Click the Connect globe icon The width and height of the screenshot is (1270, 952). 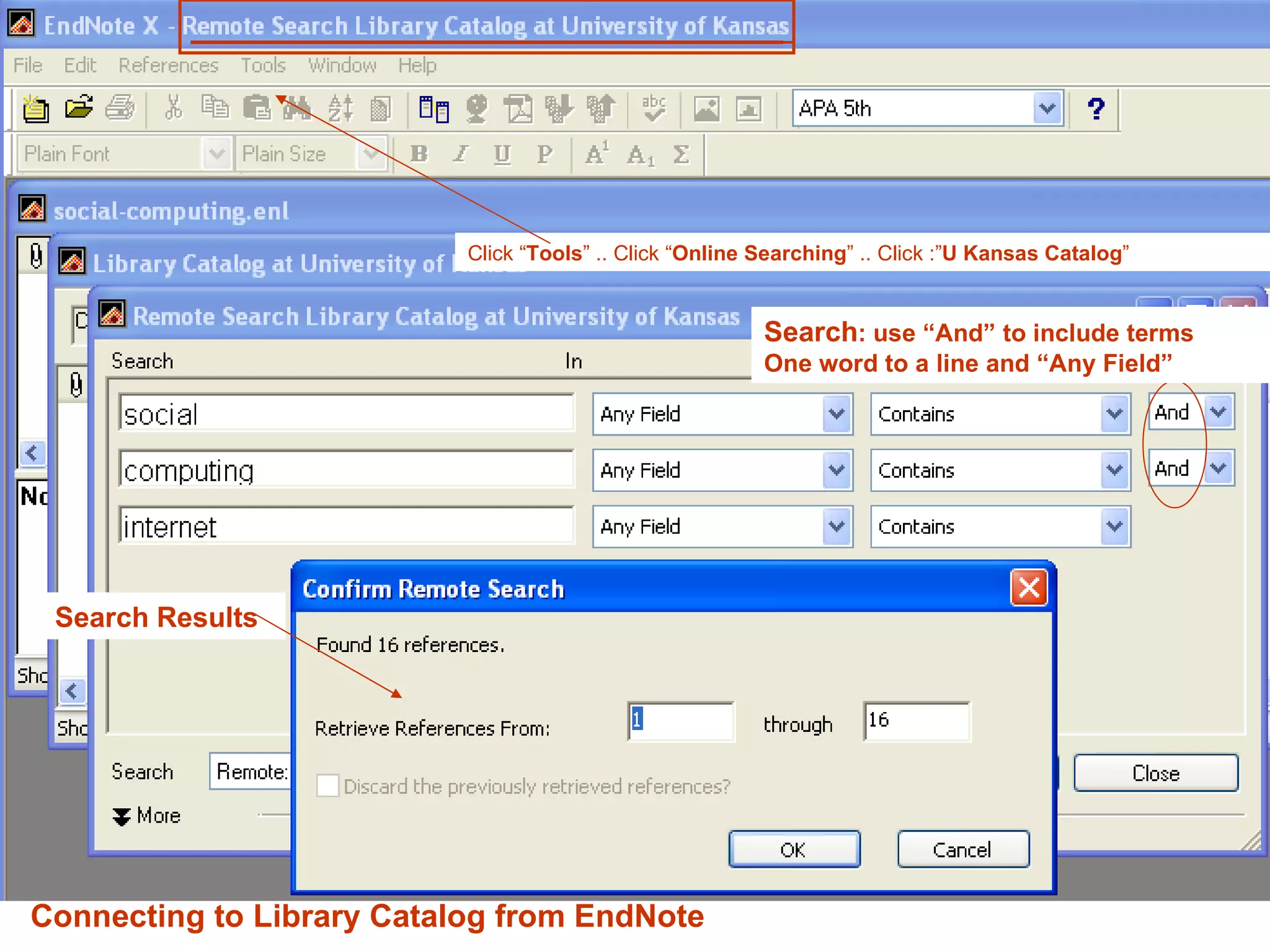pyautogui.click(x=476, y=109)
